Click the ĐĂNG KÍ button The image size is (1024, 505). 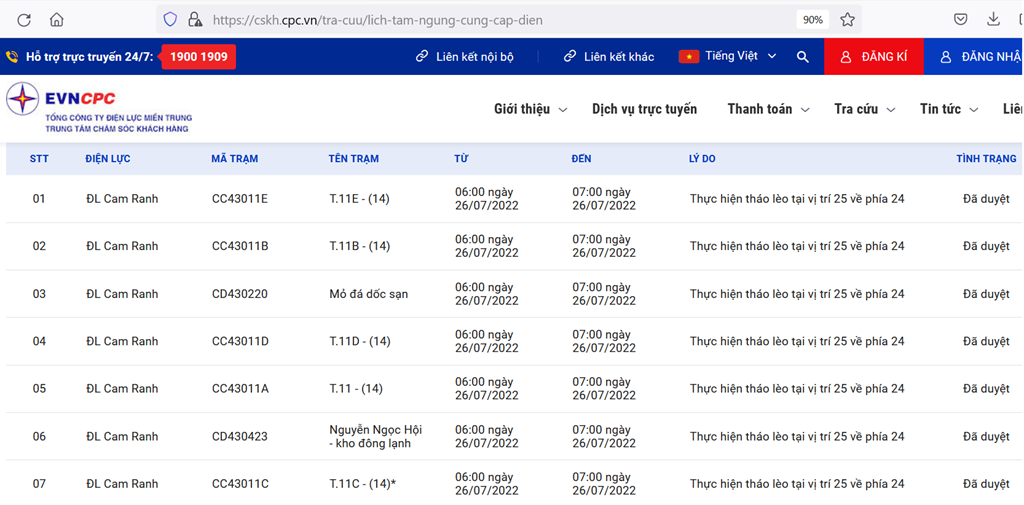tap(873, 57)
